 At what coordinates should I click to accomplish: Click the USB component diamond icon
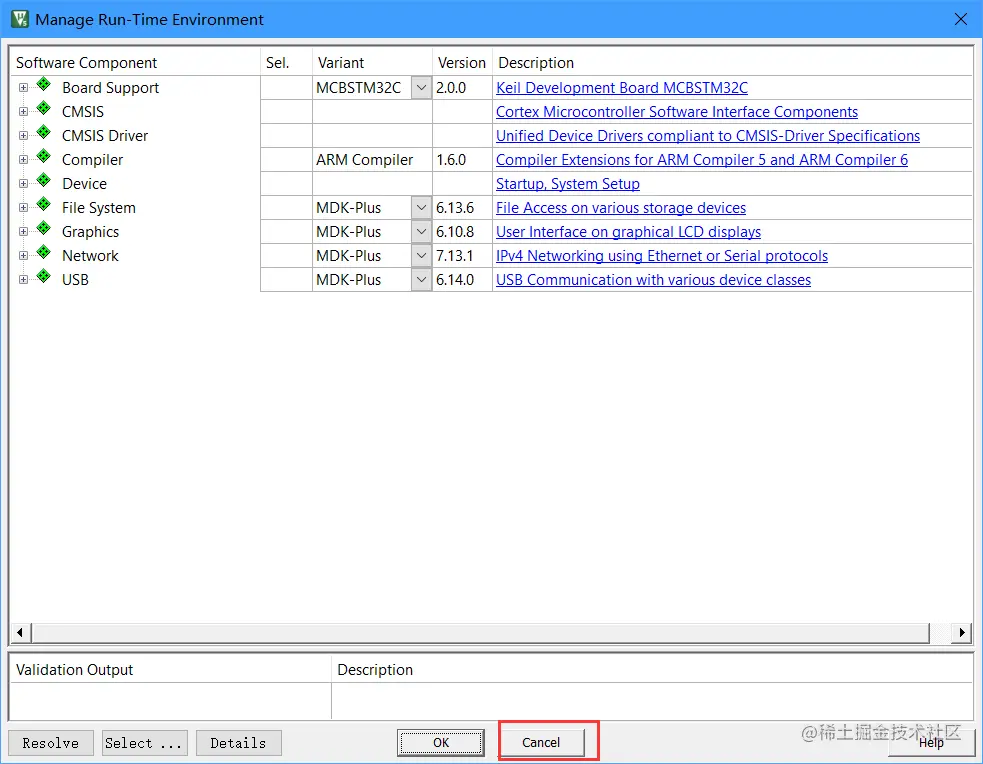tap(44, 276)
